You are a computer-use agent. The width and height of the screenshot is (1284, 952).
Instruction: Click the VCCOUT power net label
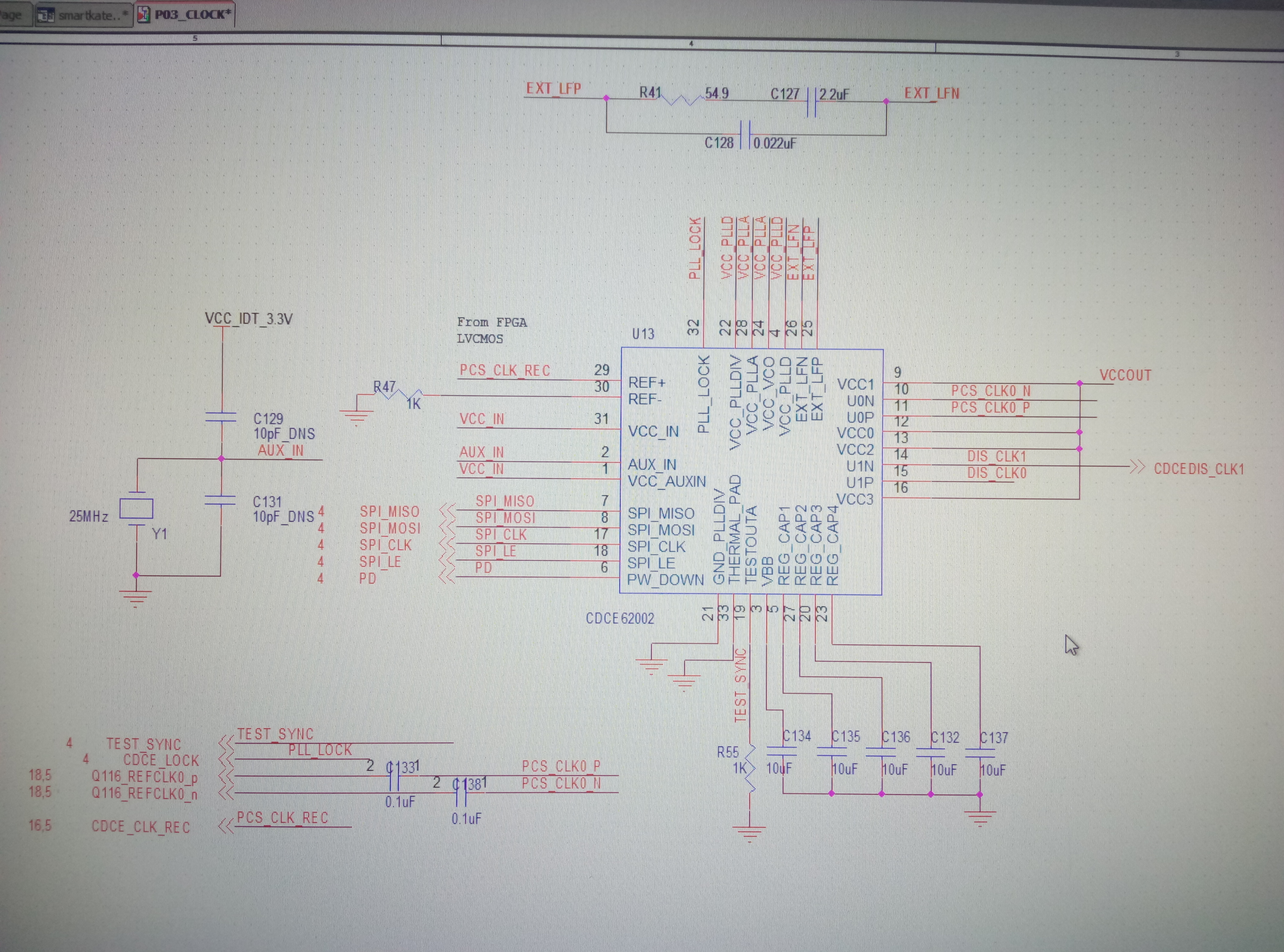click(1125, 376)
